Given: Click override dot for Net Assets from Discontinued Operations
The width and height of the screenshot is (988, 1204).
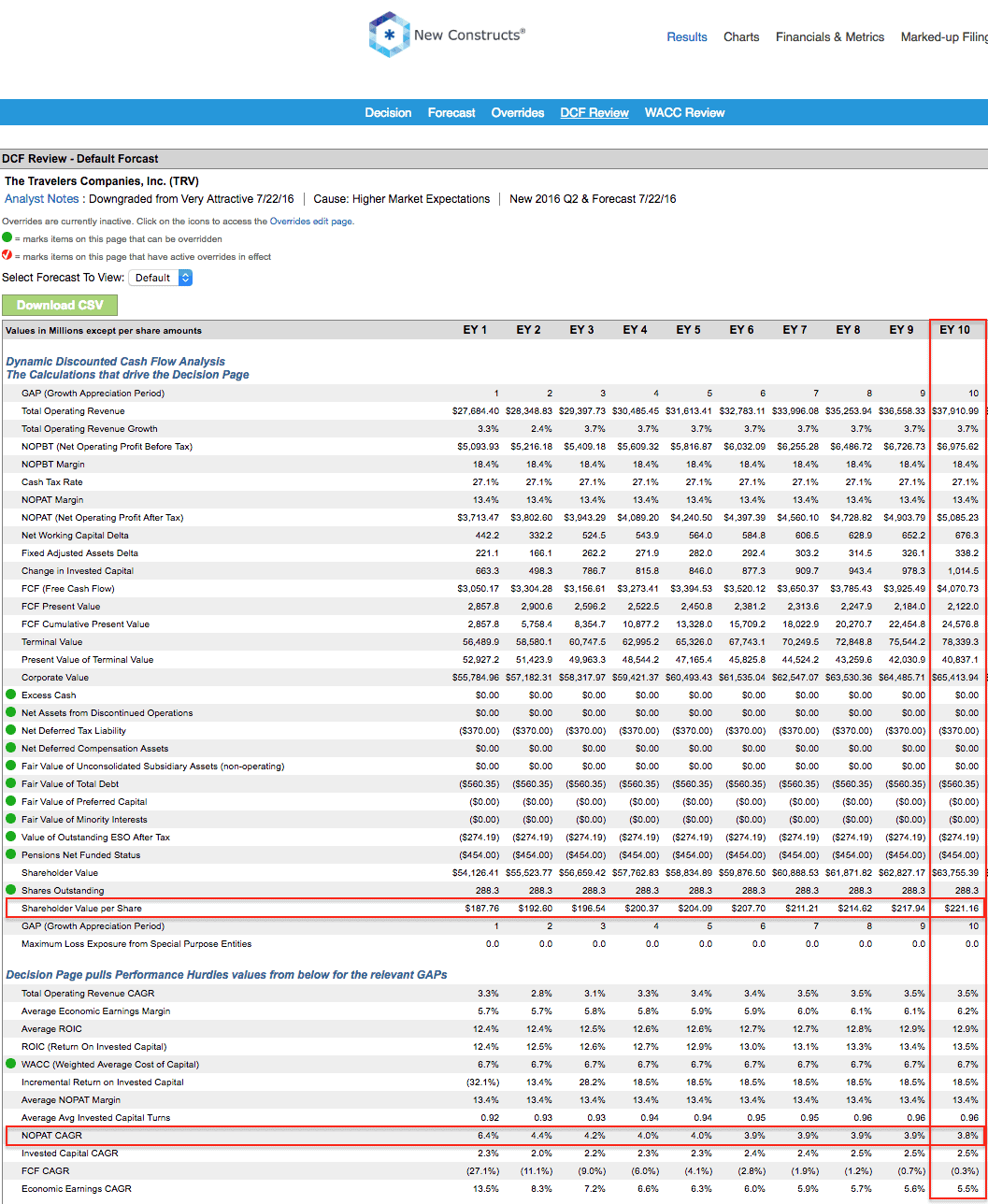Looking at the screenshot, I should click(x=10, y=712).
